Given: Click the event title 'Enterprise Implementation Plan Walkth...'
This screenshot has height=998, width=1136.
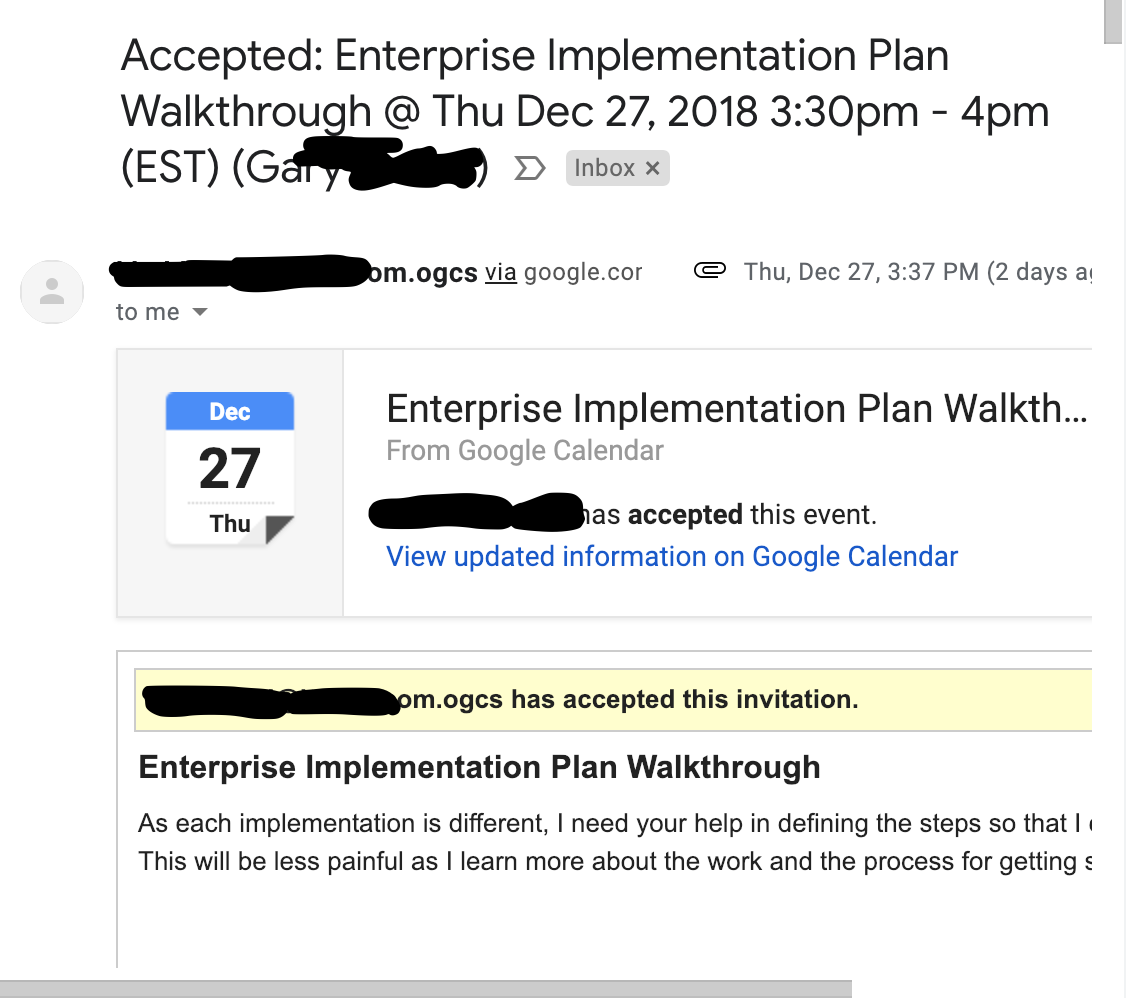Looking at the screenshot, I should pyautogui.click(x=737, y=408).
